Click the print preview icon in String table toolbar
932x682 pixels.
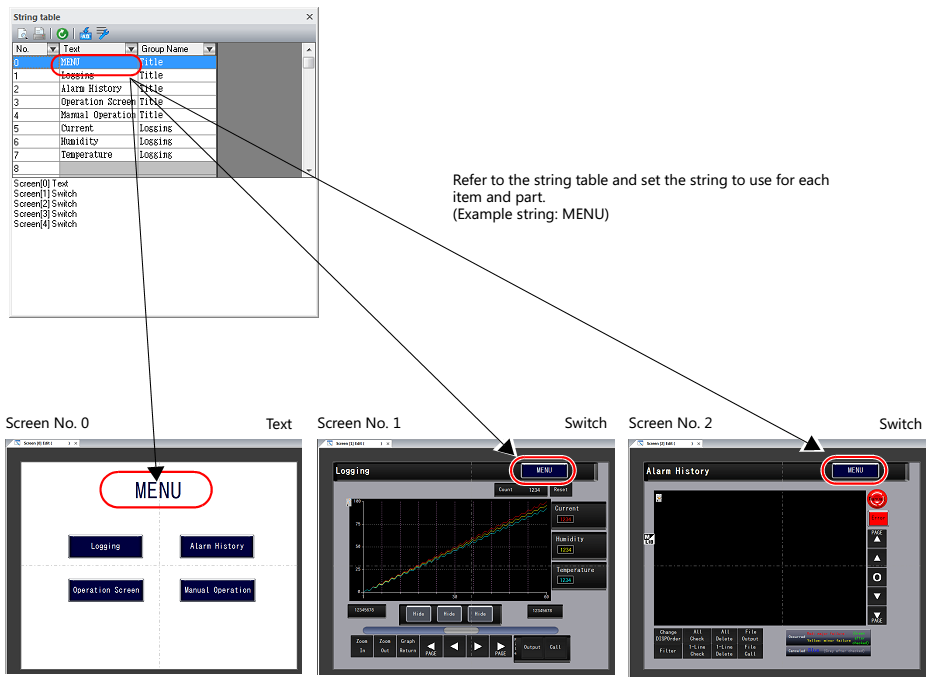click(x=23, y=34)
